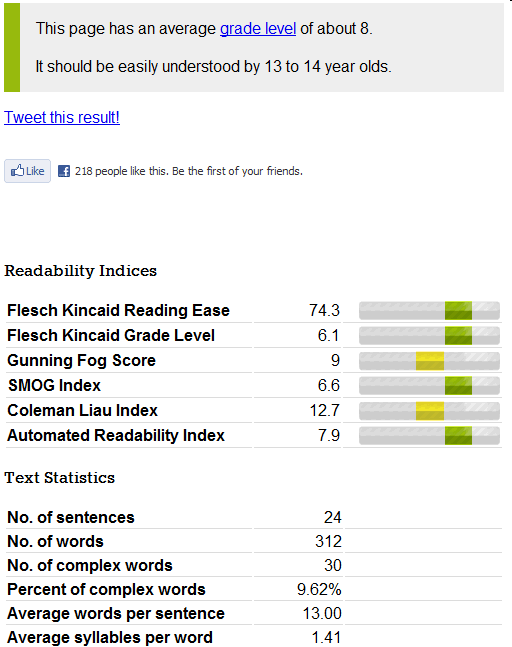The height and width of the screenshot is (647, 512).
Task: Click the Flesch Kincaid Grade Level bar
Action: (x=429, y=335)
